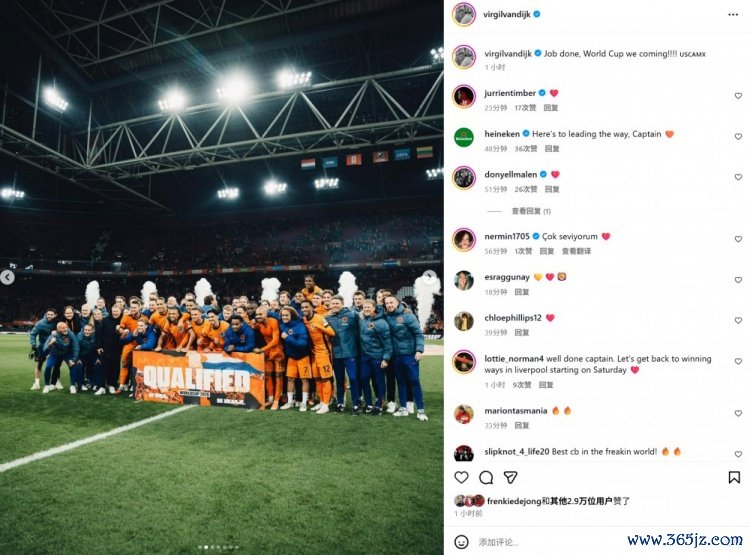Reply to chloephillips12's comment

coord(521,333)
